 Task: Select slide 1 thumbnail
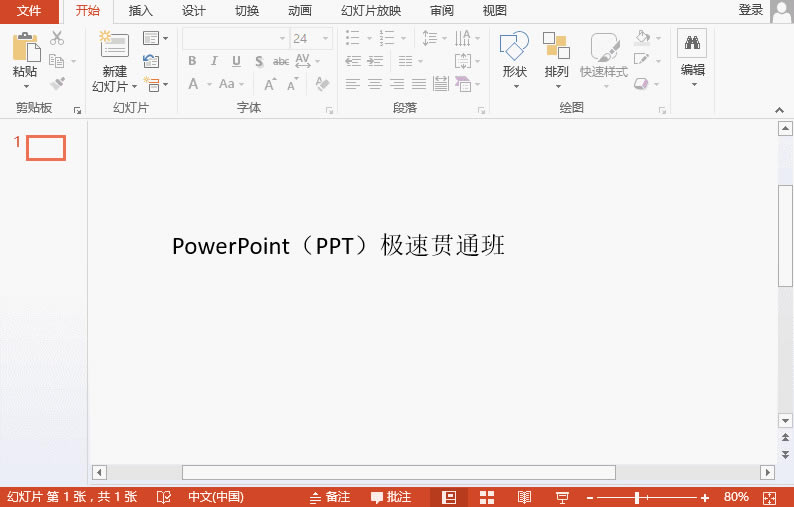[46, 148]
